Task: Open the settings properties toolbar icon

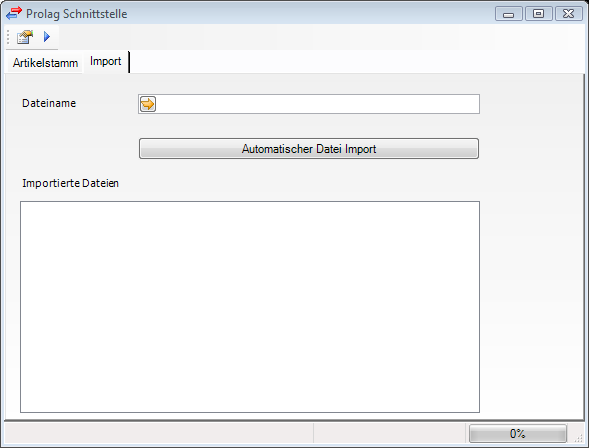Action: point(25,37)
